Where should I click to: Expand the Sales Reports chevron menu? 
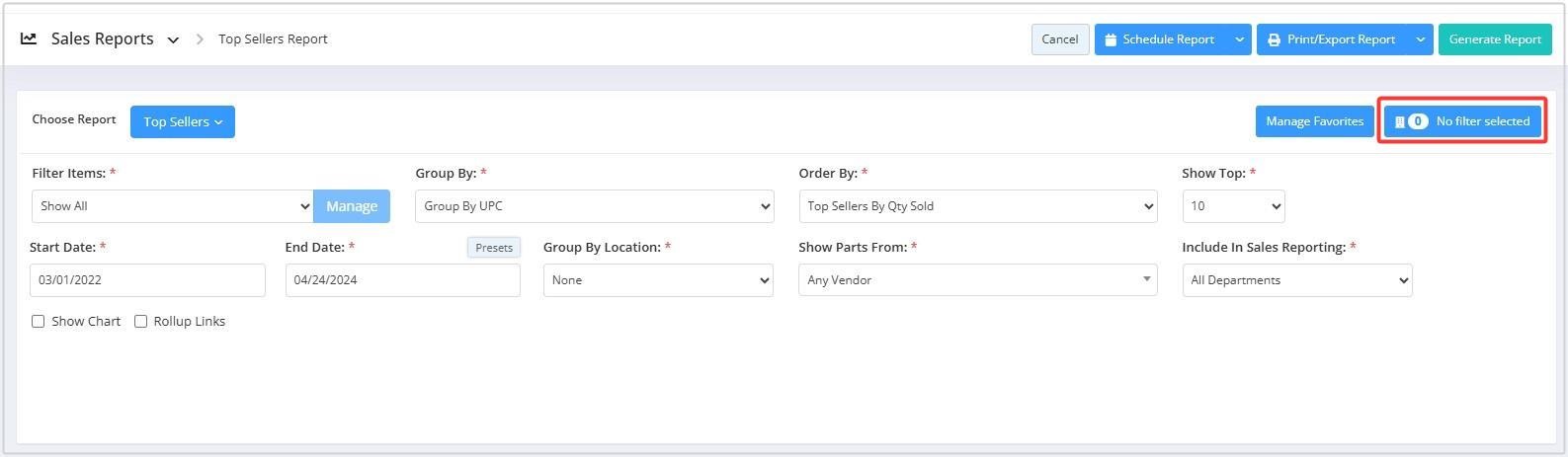tap(173, 40)
